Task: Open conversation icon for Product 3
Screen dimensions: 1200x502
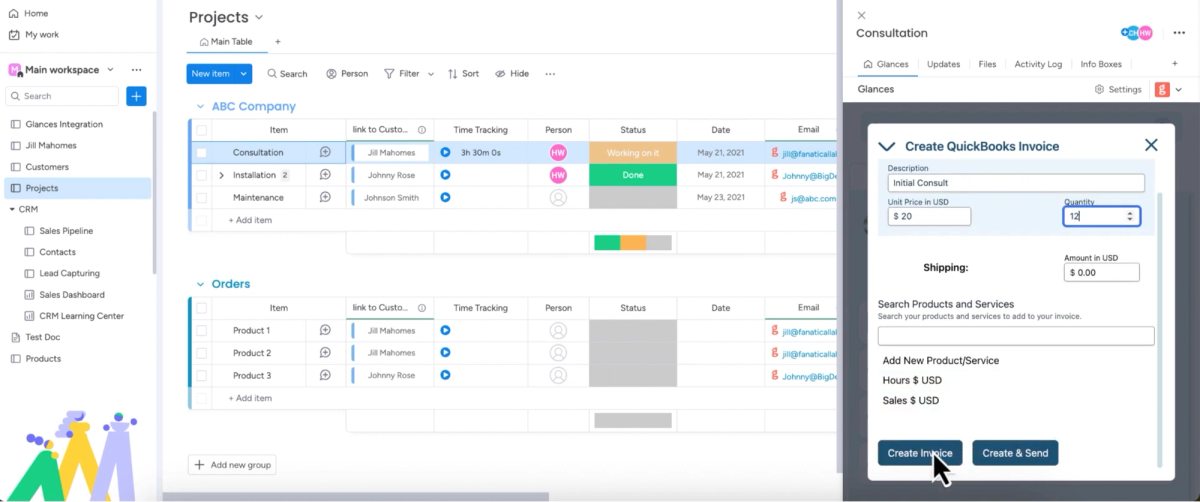Action: [325, 376]
